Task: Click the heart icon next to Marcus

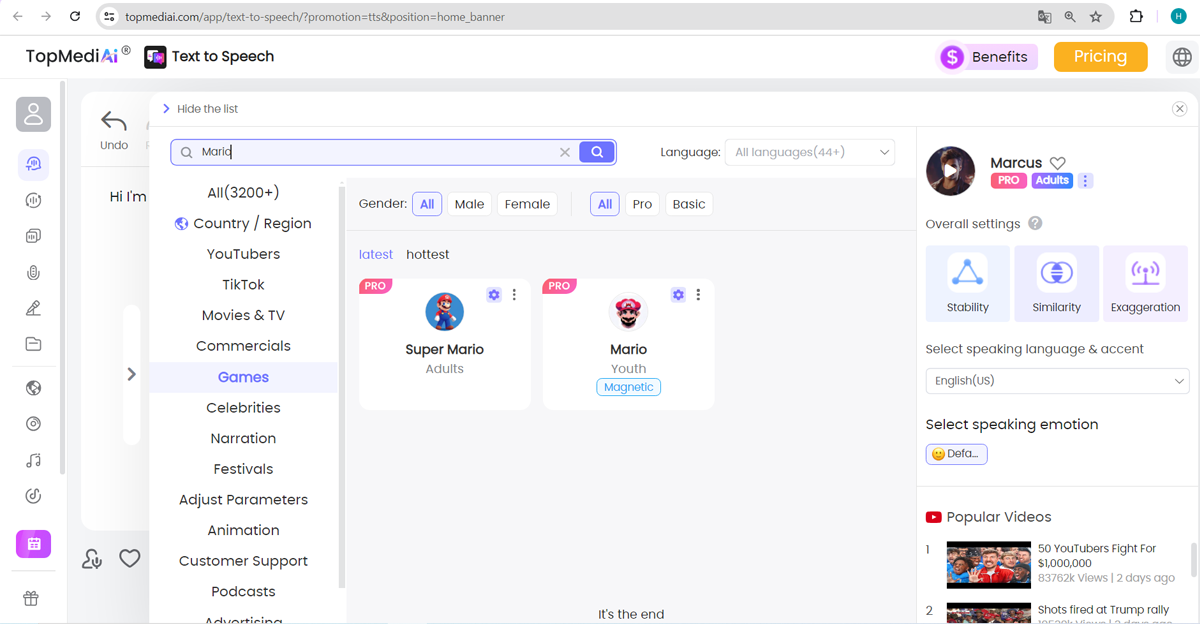Action: [x=1058, y=163]
